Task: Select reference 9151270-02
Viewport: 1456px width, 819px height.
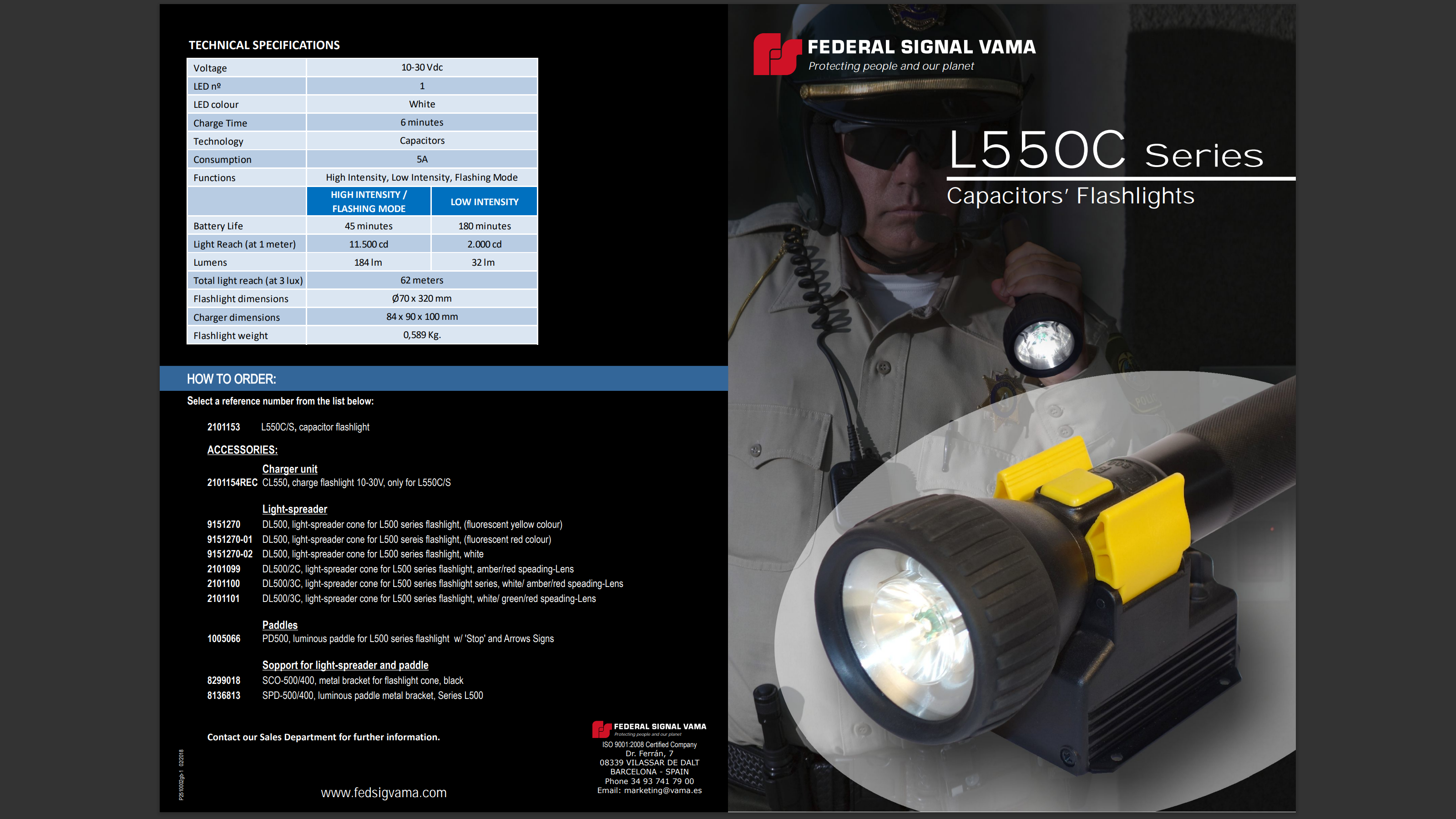Action: 229,554
